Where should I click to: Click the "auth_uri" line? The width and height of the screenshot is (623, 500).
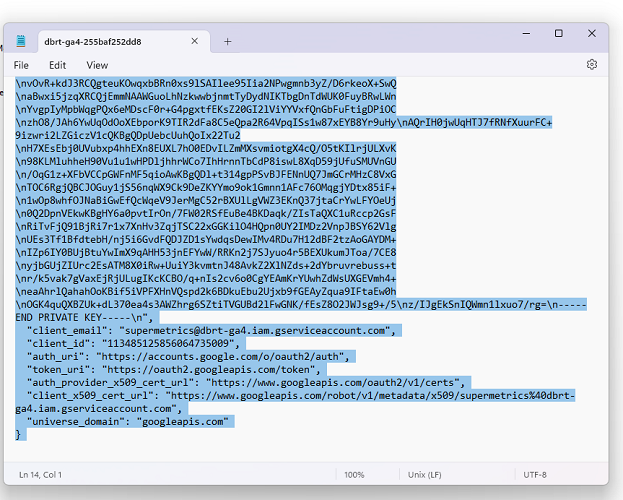(188, 357)
